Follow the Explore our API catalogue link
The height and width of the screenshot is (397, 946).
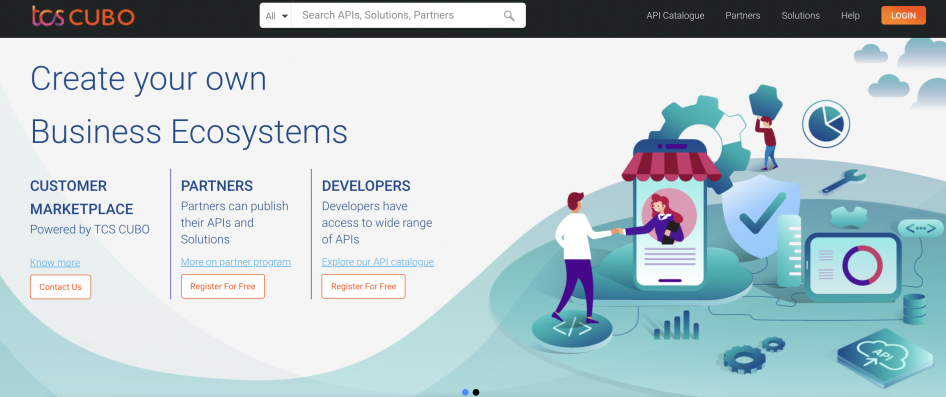(378, 262)
